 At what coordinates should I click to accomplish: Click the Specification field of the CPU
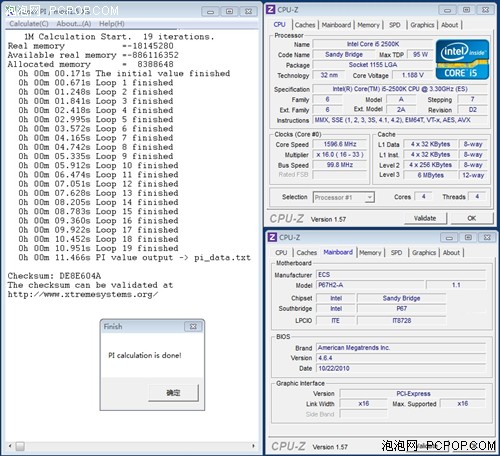400,89
